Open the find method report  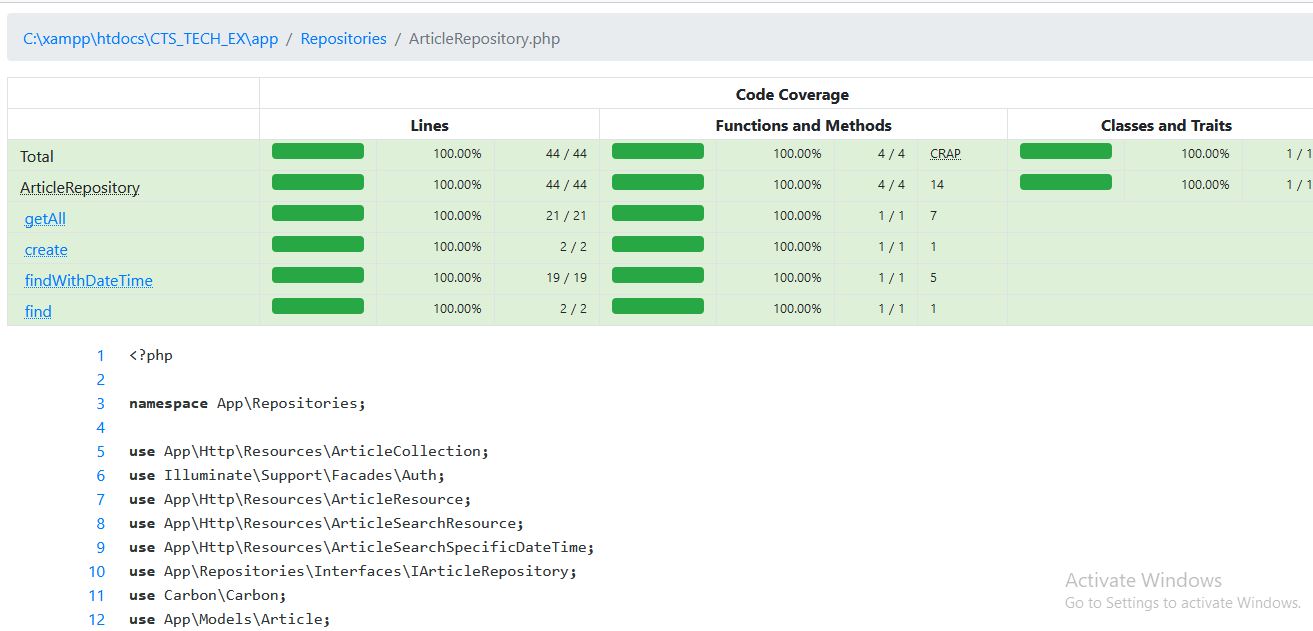pos(37,311)
